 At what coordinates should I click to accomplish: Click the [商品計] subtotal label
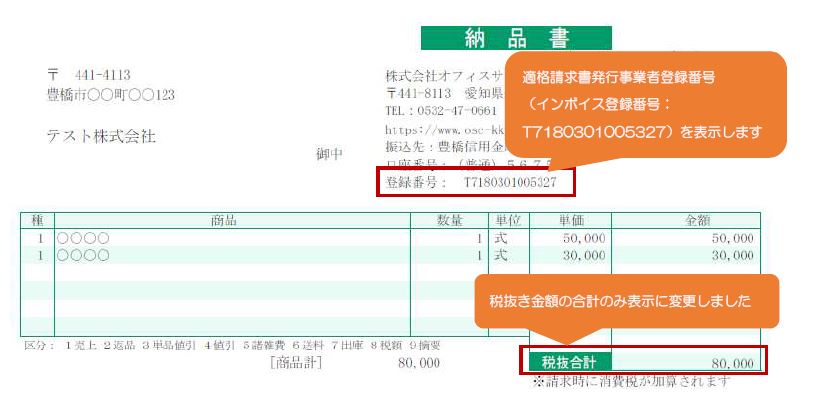(295, 363)
